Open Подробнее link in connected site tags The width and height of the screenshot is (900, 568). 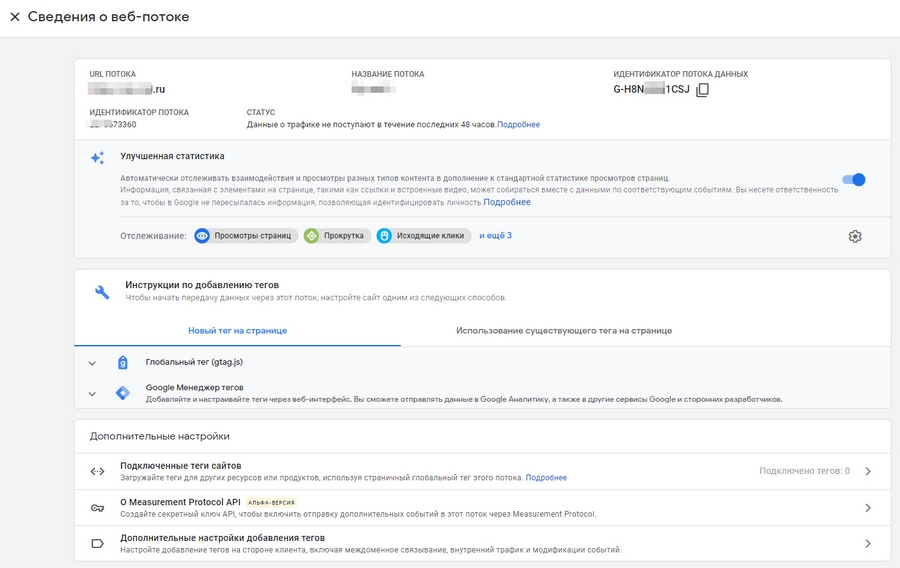(x=546, y=477)
